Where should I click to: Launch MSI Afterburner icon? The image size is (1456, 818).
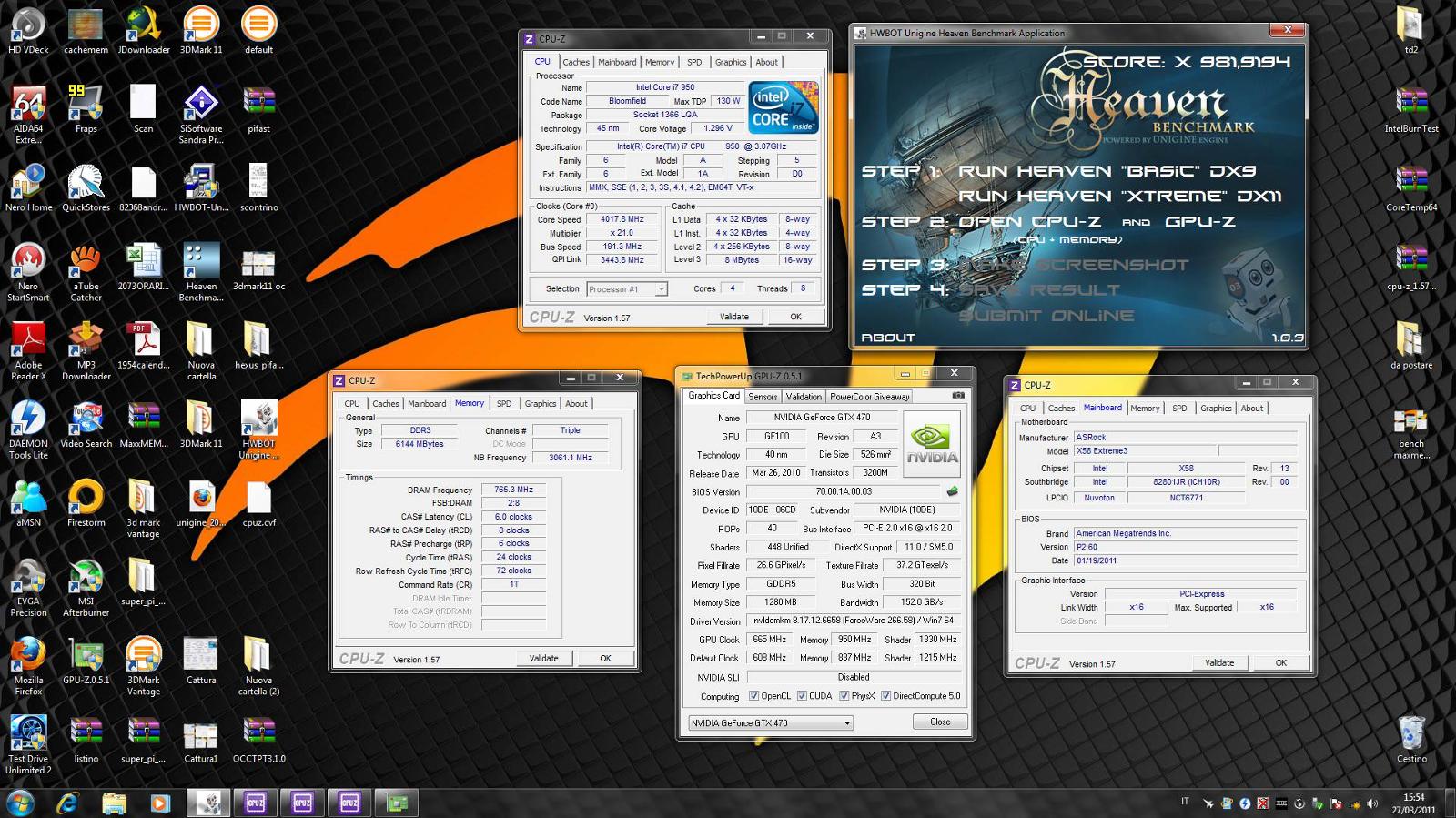[x=86, y=587]
